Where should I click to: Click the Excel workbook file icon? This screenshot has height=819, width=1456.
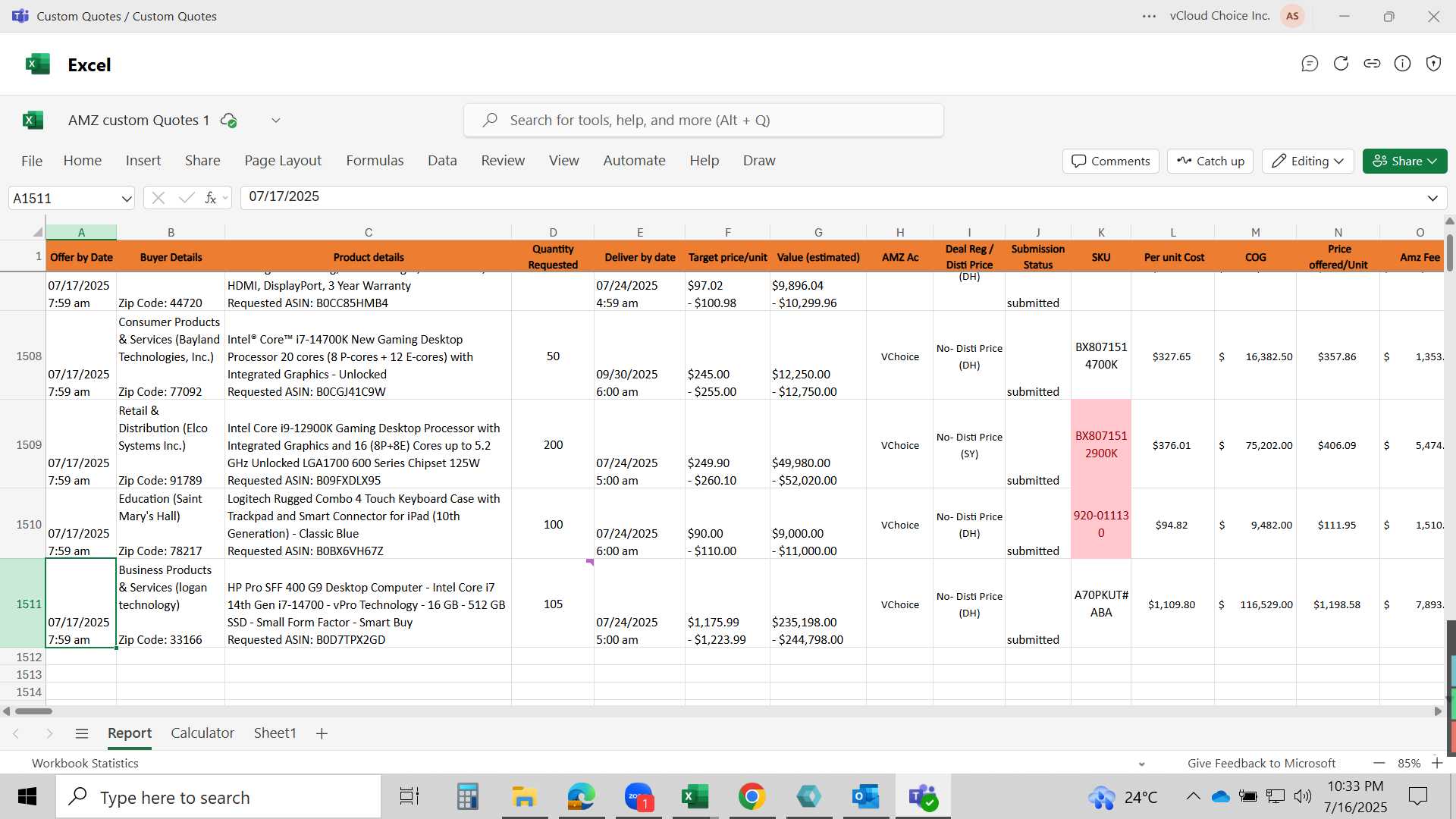click(x=33, y=120)
